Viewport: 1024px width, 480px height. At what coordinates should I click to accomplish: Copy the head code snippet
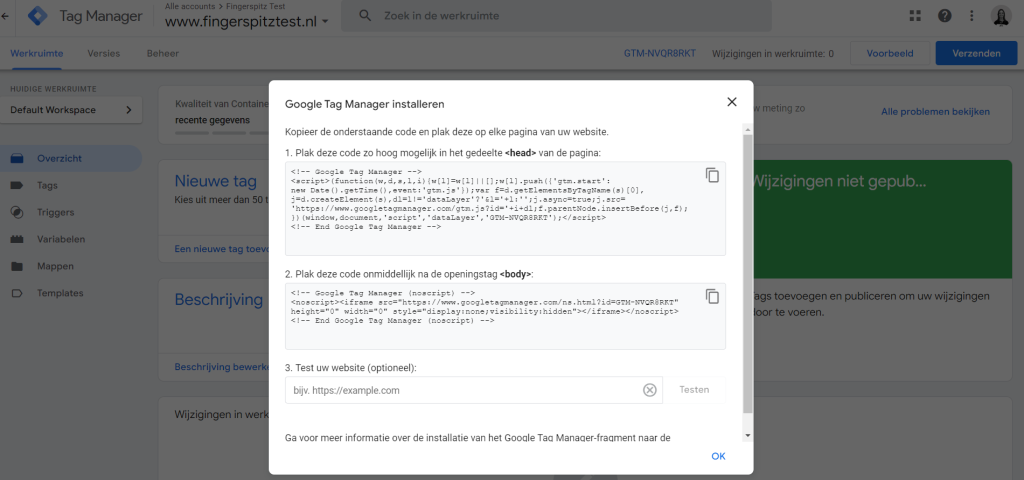(712, 175)
